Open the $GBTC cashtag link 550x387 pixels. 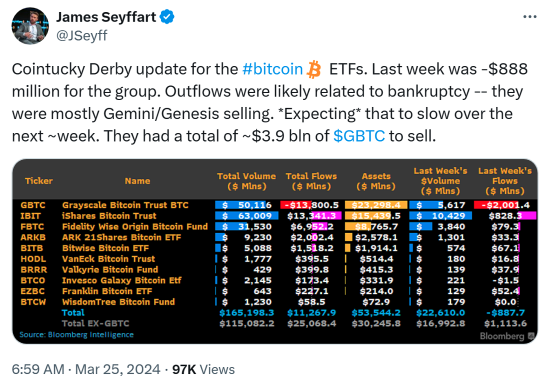point(359,136)
